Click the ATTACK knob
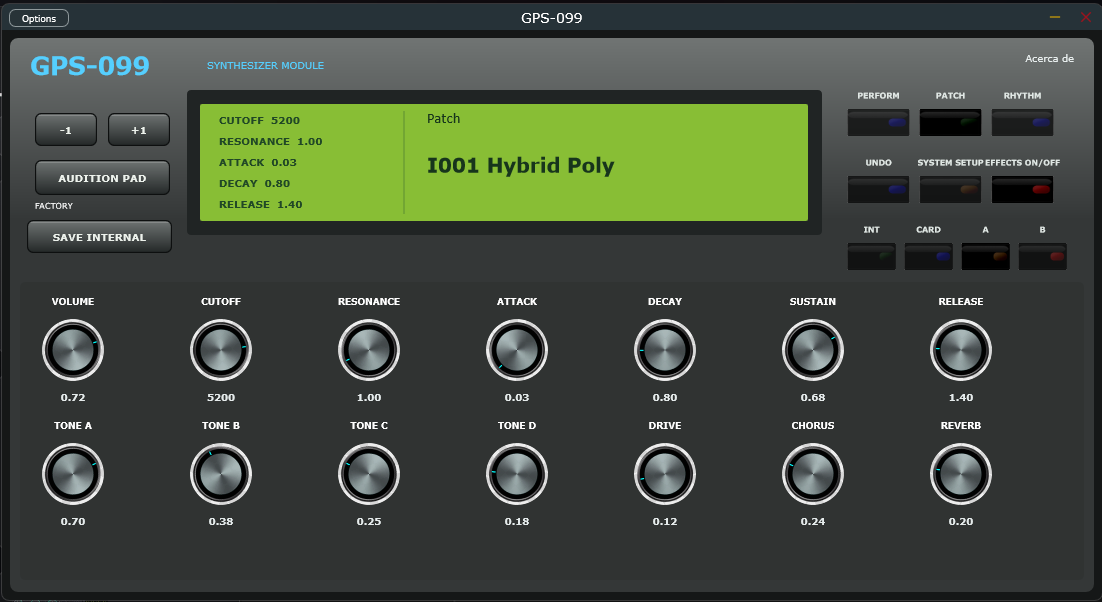Screen dimensions: 1102x602 (517, 350)
